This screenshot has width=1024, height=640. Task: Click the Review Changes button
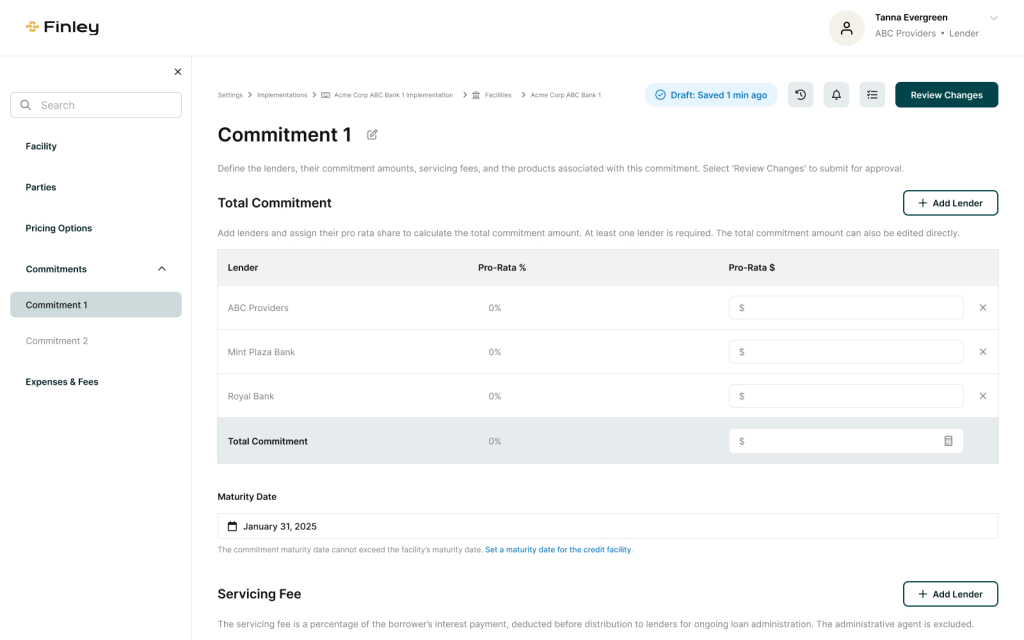(946, 95)
